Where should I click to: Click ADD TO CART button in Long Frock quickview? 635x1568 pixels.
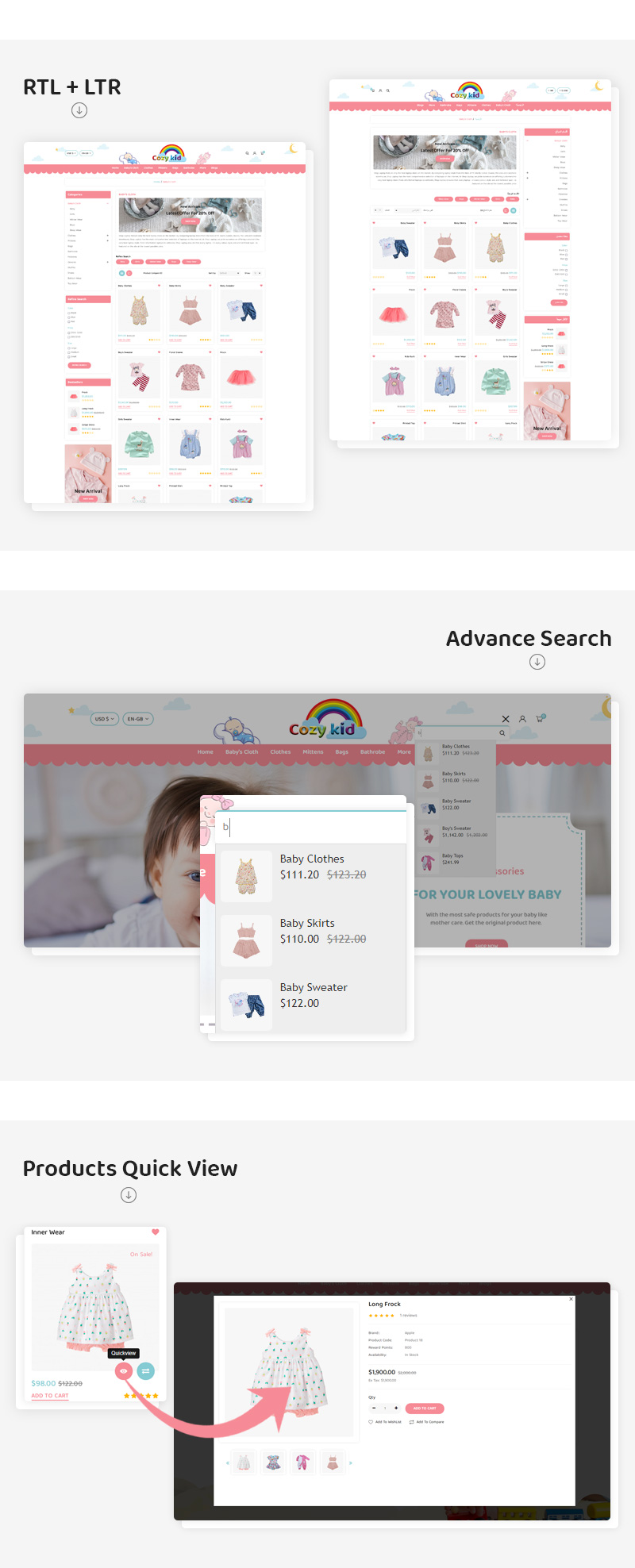(x=425, y=1409)
